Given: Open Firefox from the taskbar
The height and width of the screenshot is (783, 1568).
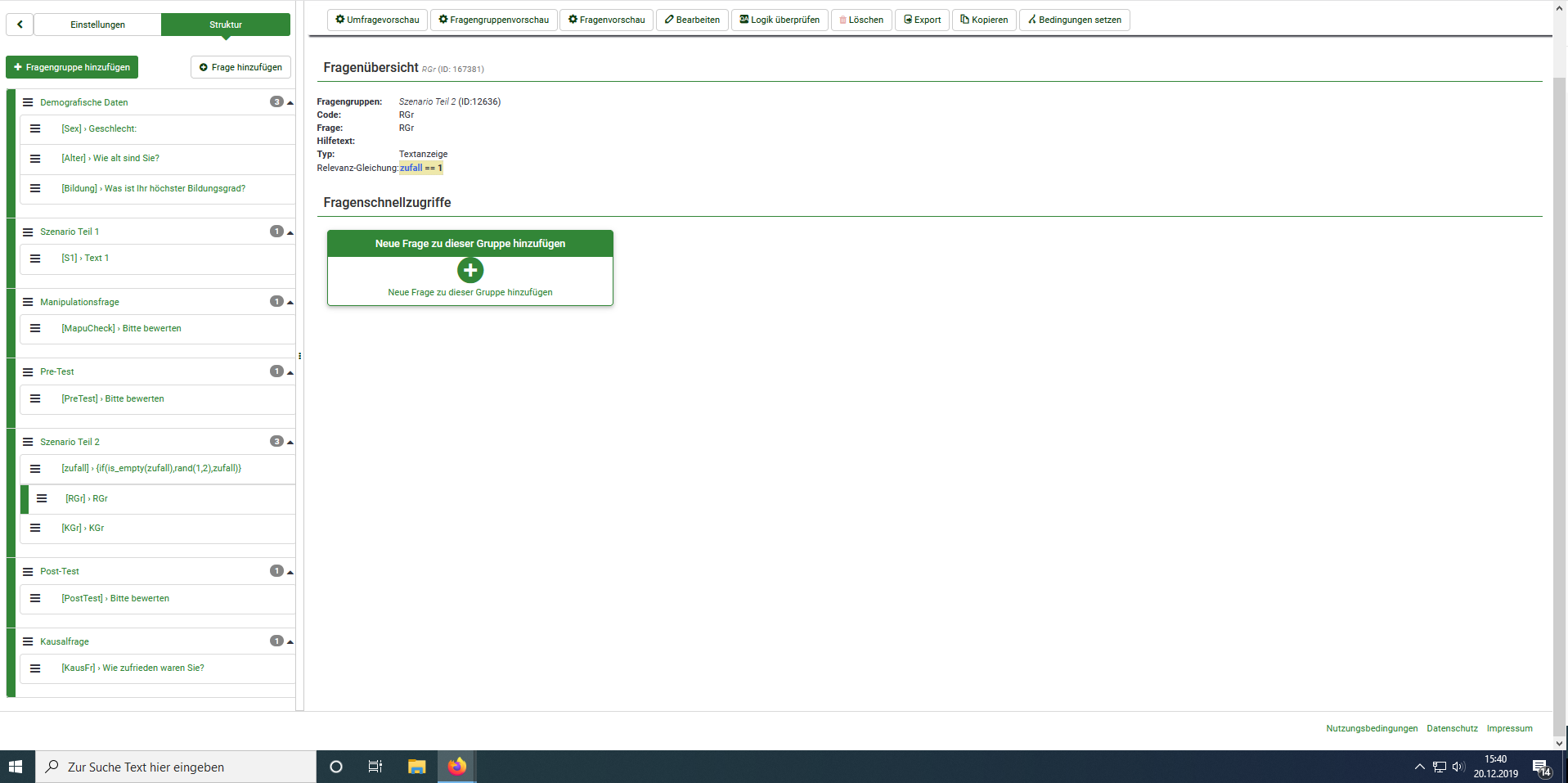Looking at the screenshot, I should [456, 767].
